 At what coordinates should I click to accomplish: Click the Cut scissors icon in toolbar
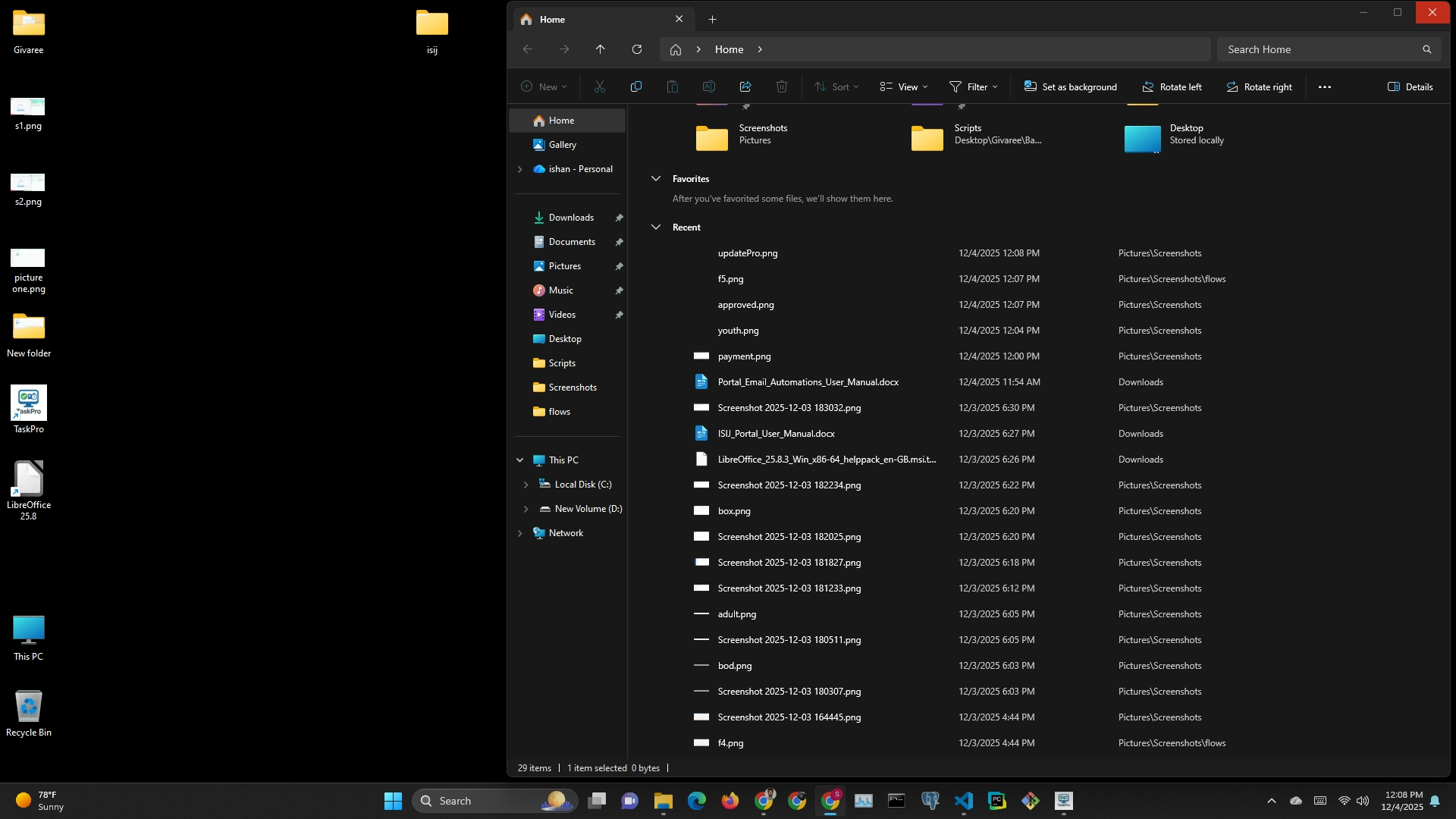600,87
